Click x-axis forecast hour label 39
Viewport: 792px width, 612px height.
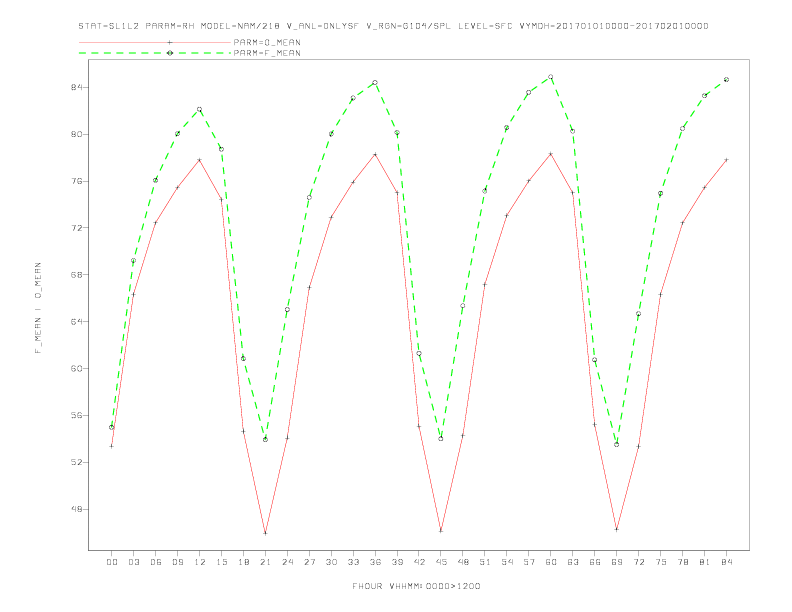coord(397,562)
